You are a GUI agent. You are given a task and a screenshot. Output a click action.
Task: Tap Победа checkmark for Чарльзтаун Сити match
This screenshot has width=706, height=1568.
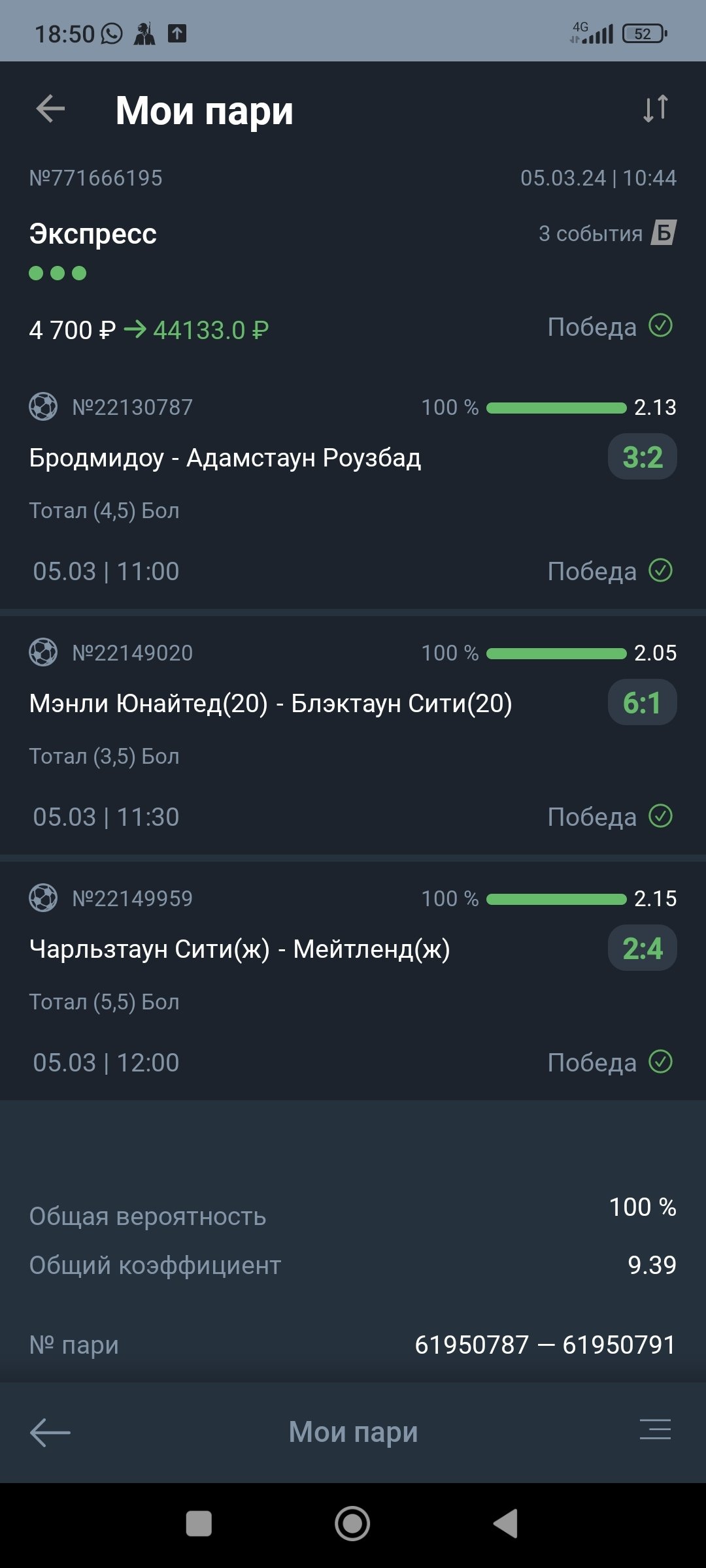click(x=660, y=1062)
